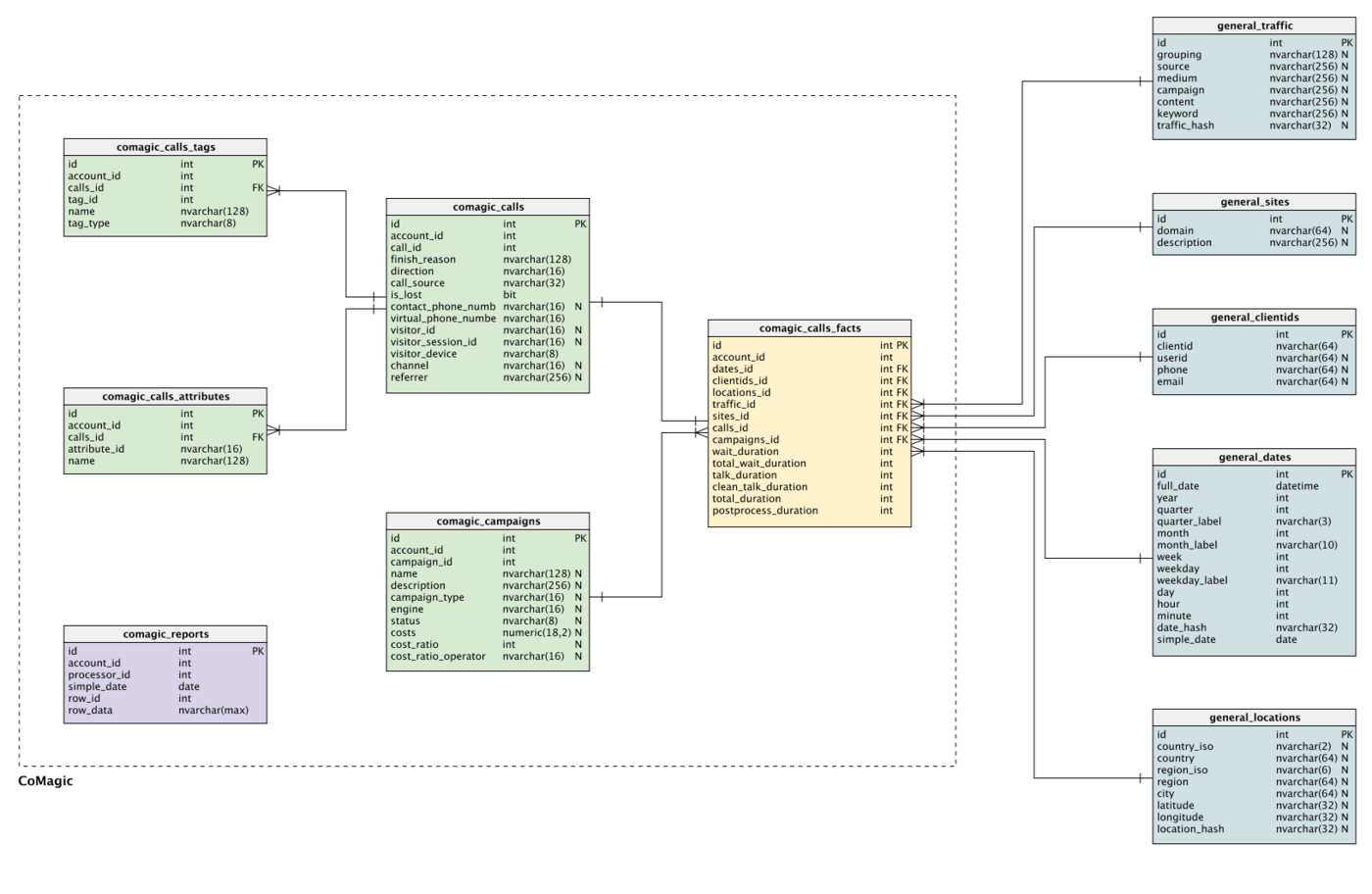Select the general_dates table title
Image resolution: width=1372 pixels, height=894 pixels.
tap(1254, 457)
